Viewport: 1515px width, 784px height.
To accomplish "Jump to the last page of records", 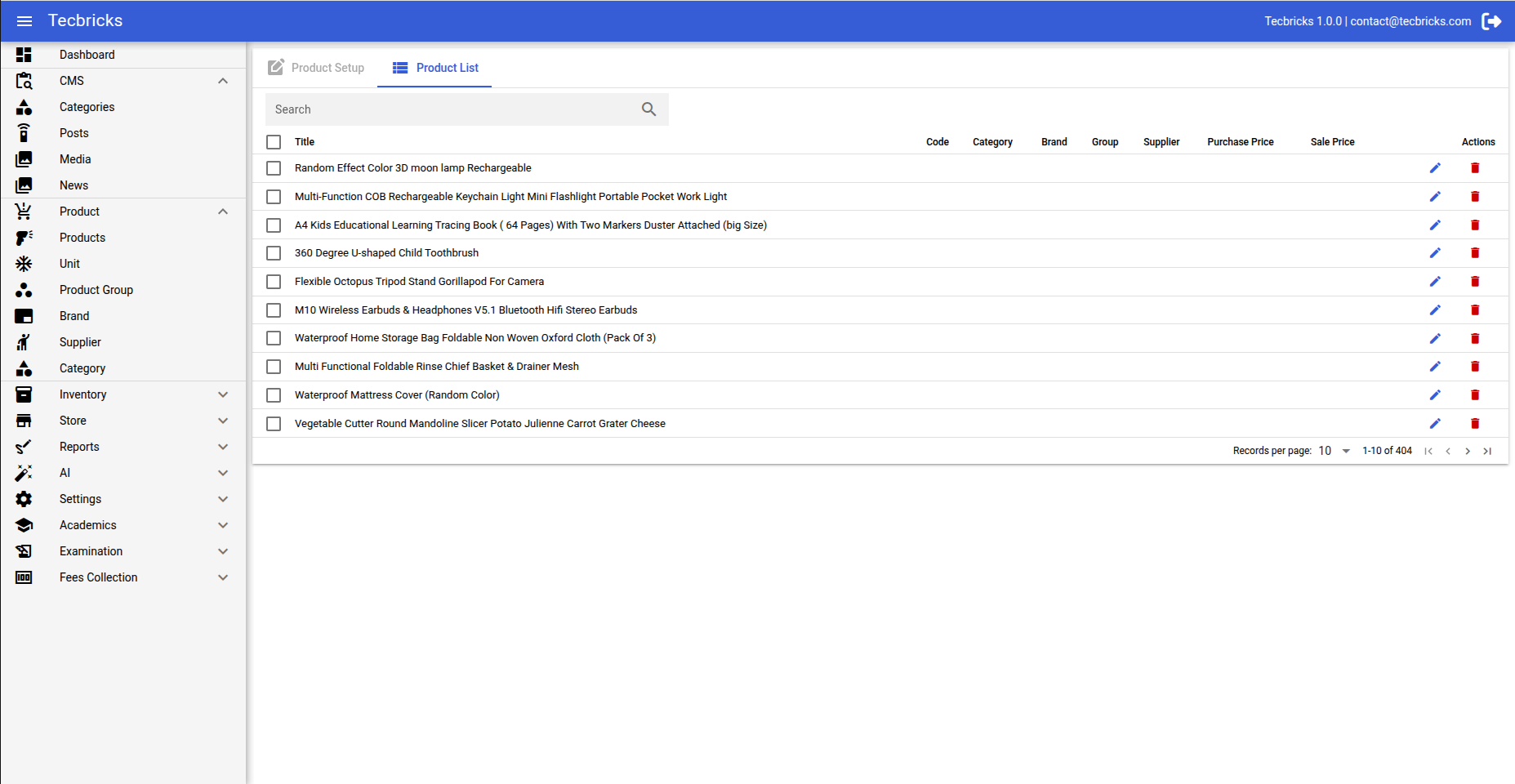I will coord(1487,451).
